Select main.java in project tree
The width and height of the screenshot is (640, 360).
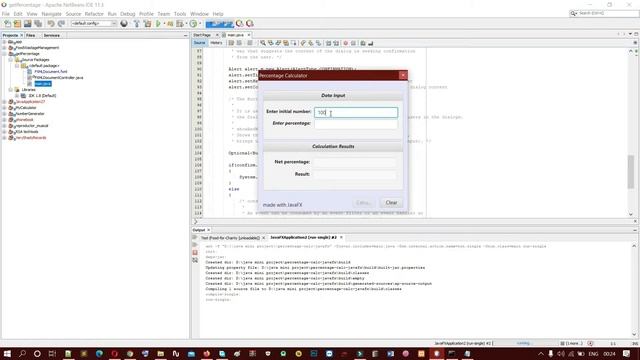pyautogui.click(x=43, y=84)
